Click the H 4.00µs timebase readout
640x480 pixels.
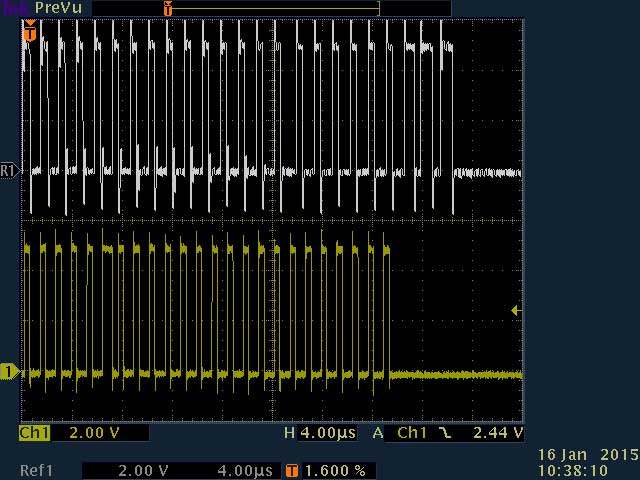[320, 433]
